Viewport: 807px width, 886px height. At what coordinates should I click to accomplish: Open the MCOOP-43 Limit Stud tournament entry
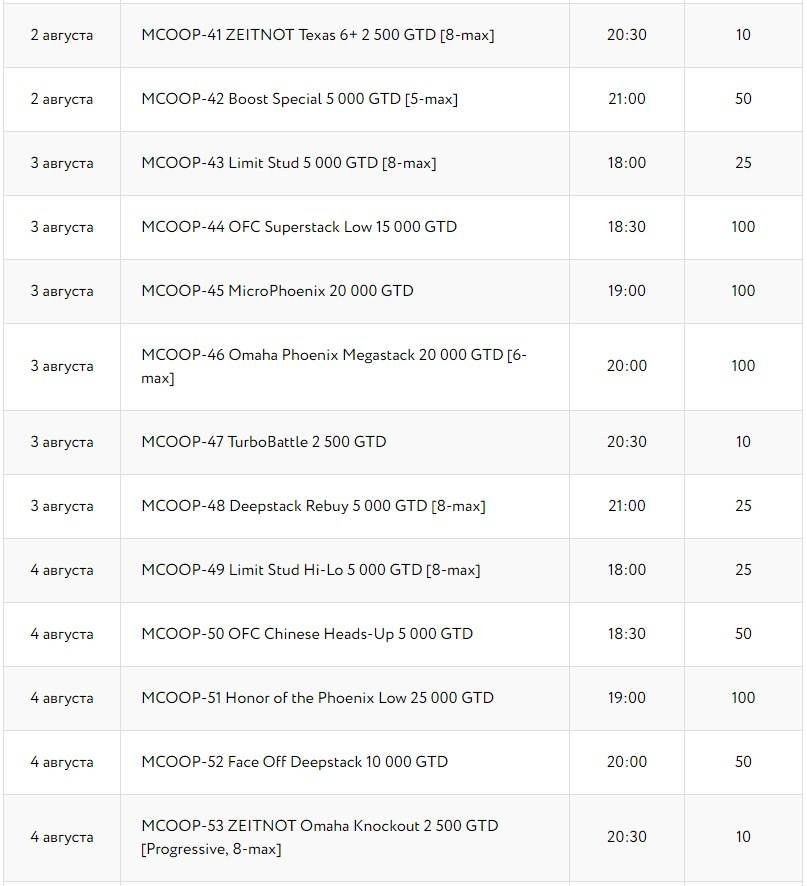(x=288, y=163)
